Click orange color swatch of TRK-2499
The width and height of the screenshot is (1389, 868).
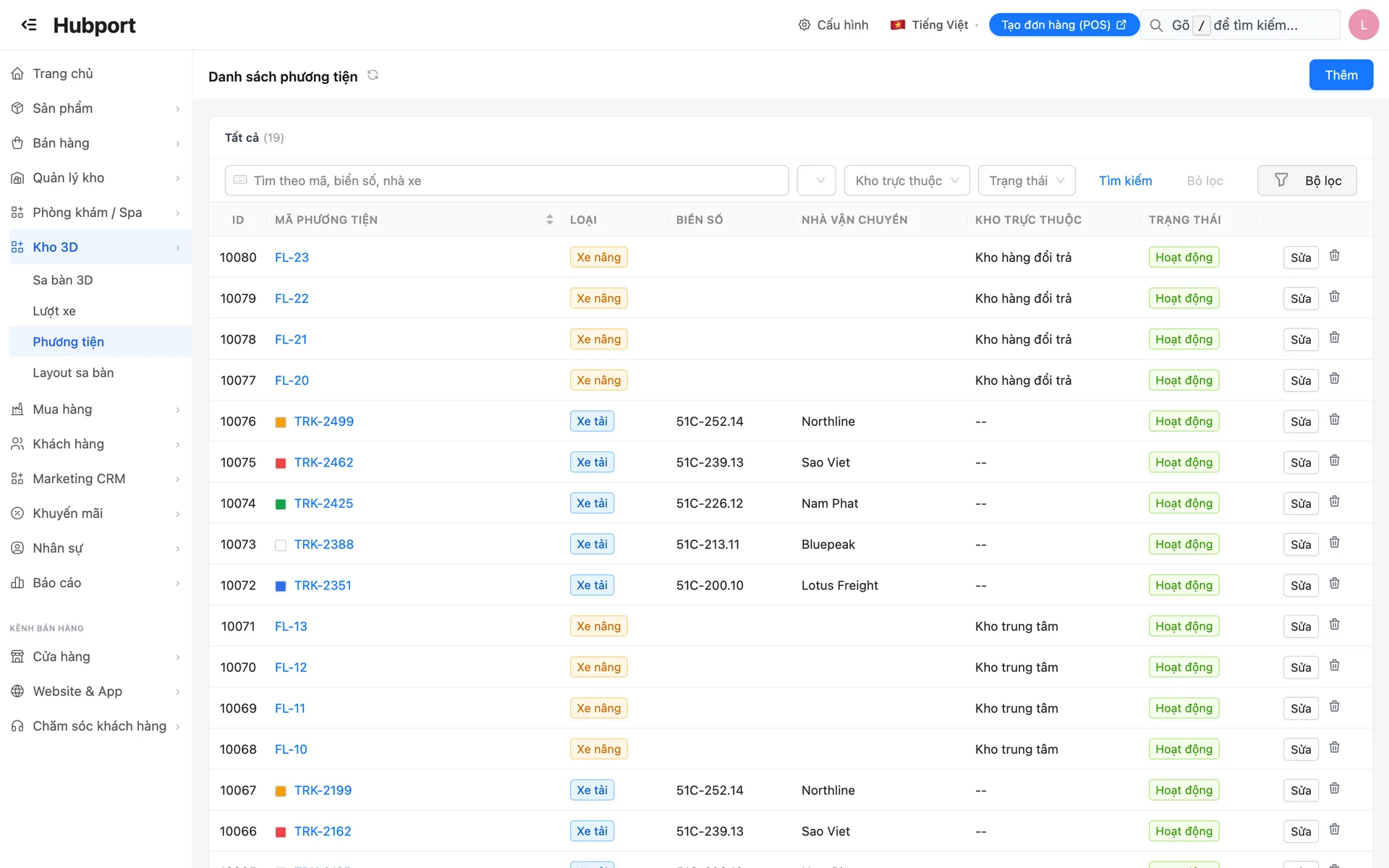coord(281,422)
